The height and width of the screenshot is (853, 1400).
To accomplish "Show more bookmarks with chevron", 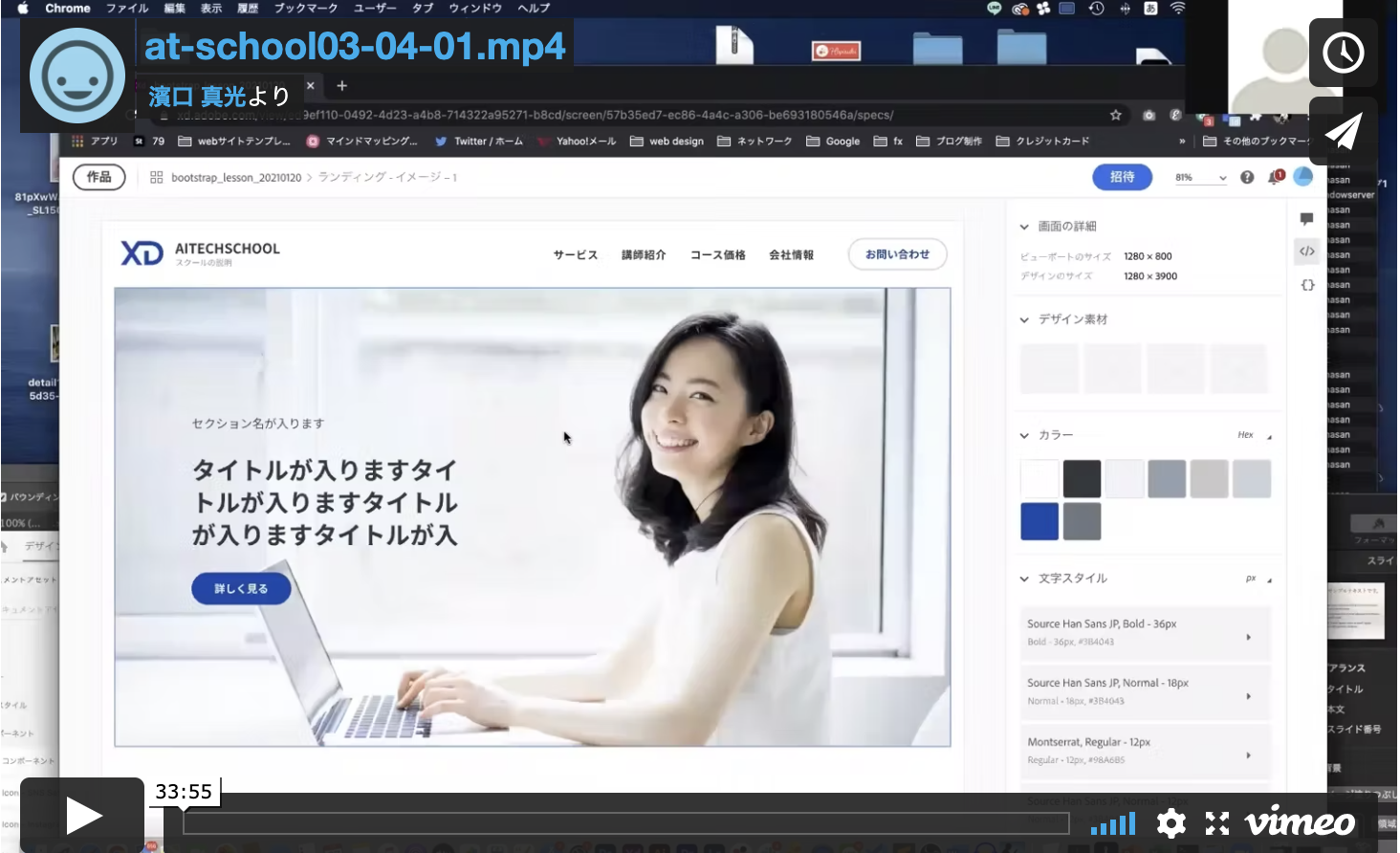I will pyautogui.click(x=1182, y=141).
